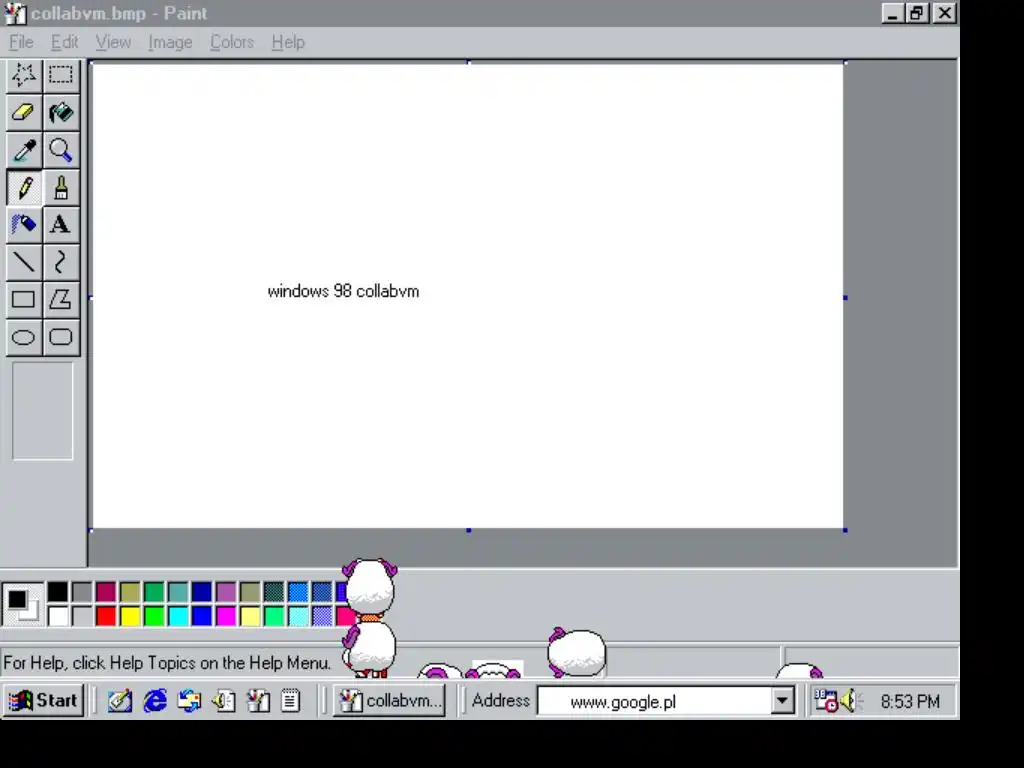Choose the Brush tool
The height and width of the screenshot is (768, 1024).
click(61, 187)
